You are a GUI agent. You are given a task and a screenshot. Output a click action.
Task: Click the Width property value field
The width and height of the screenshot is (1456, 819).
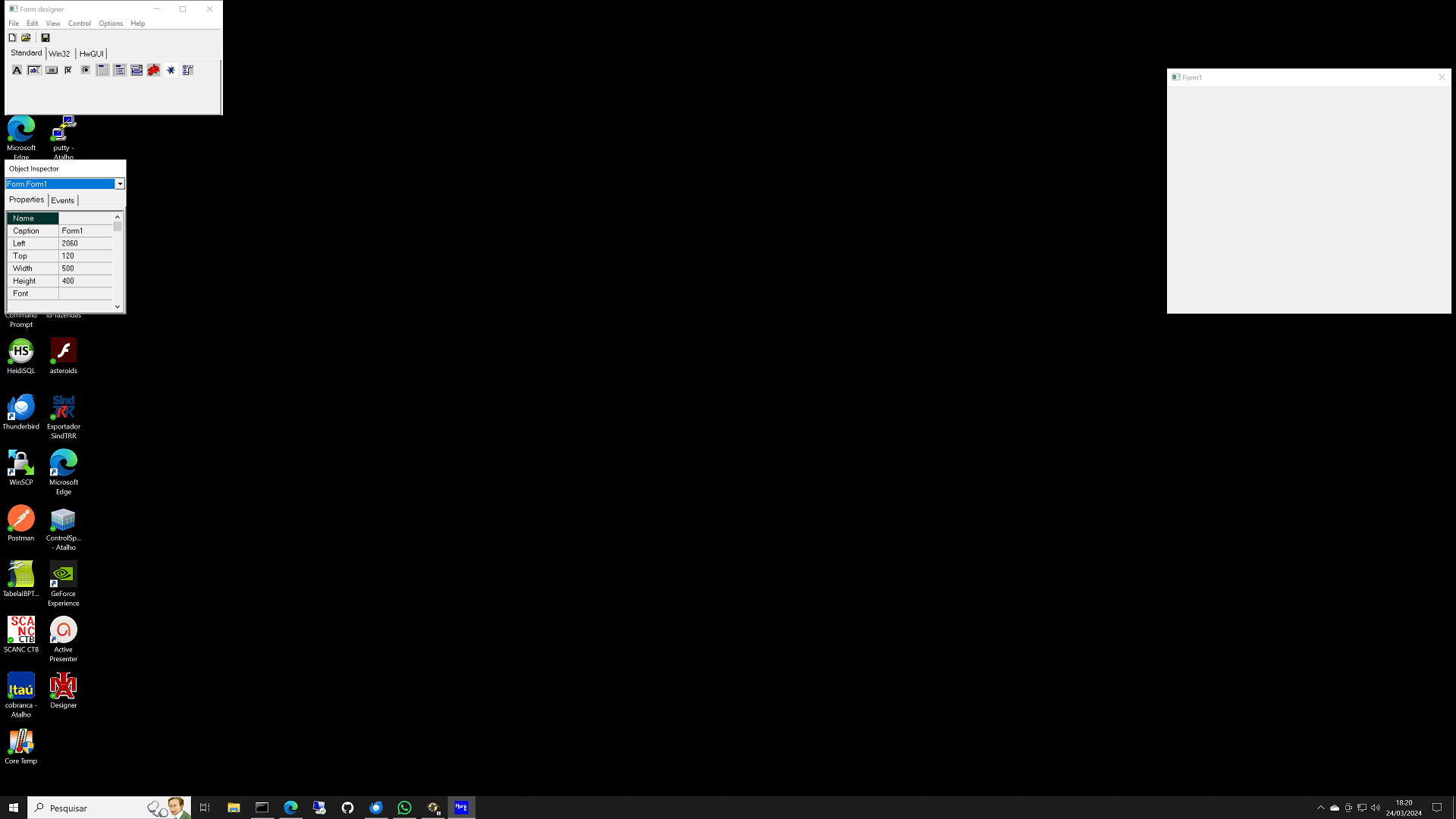[85, 268]
